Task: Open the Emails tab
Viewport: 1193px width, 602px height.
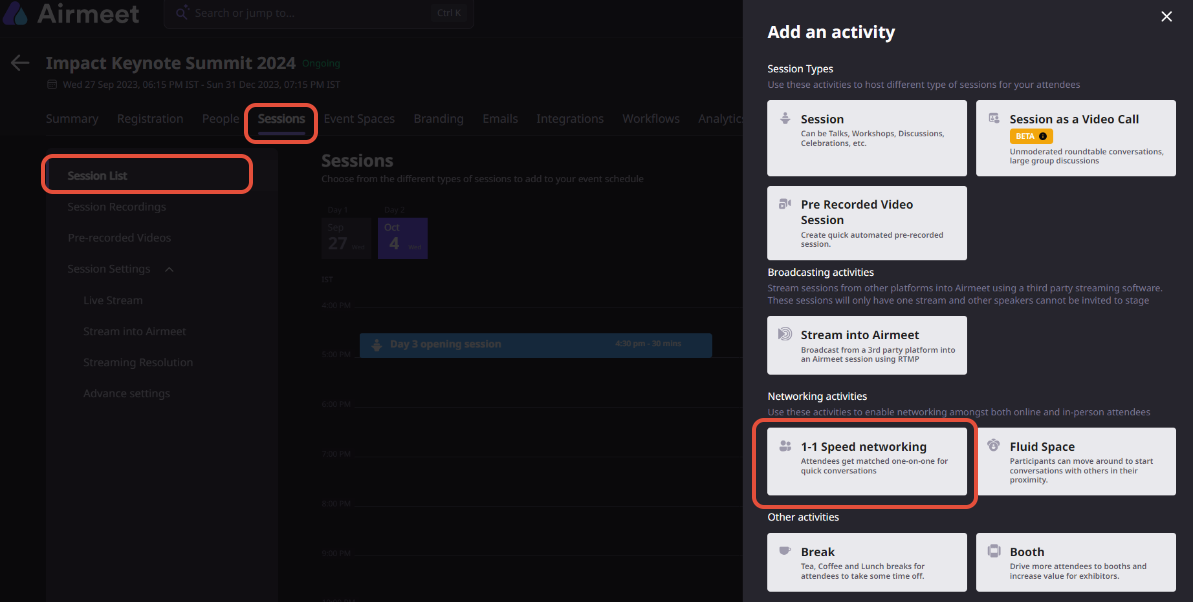Action: (500, 119)
